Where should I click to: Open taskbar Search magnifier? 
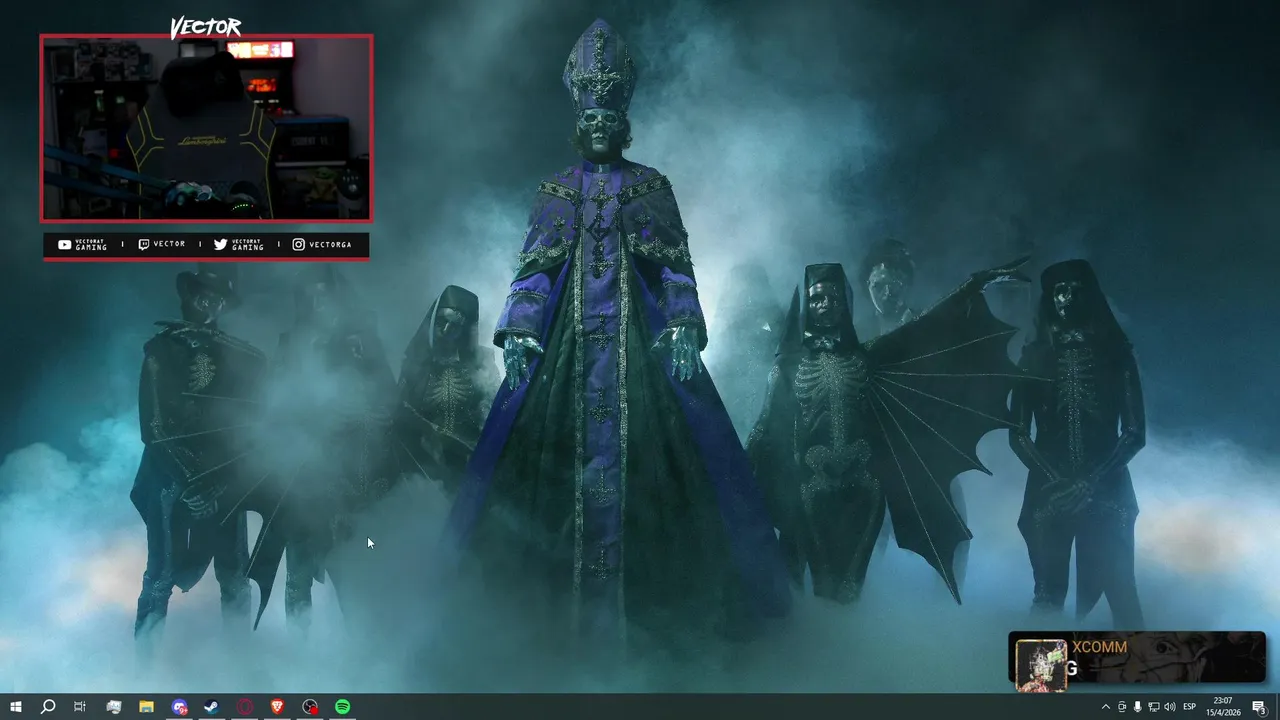(47, 707)
